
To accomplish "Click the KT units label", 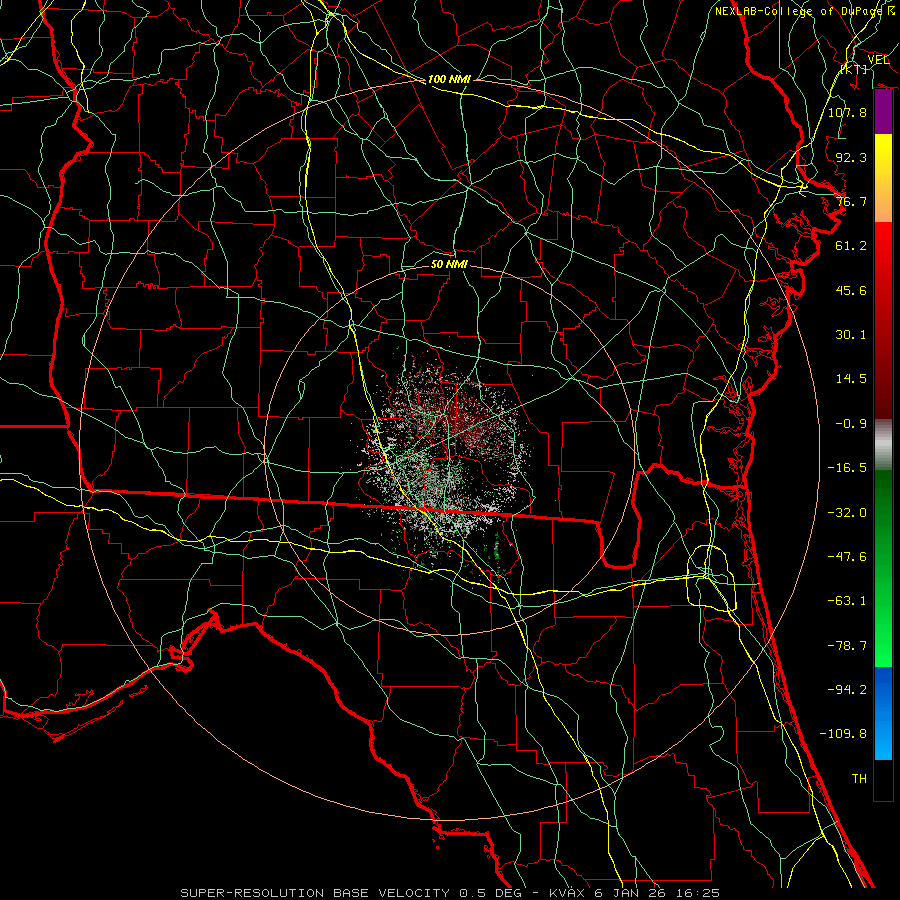I will [x=854, y=69].
